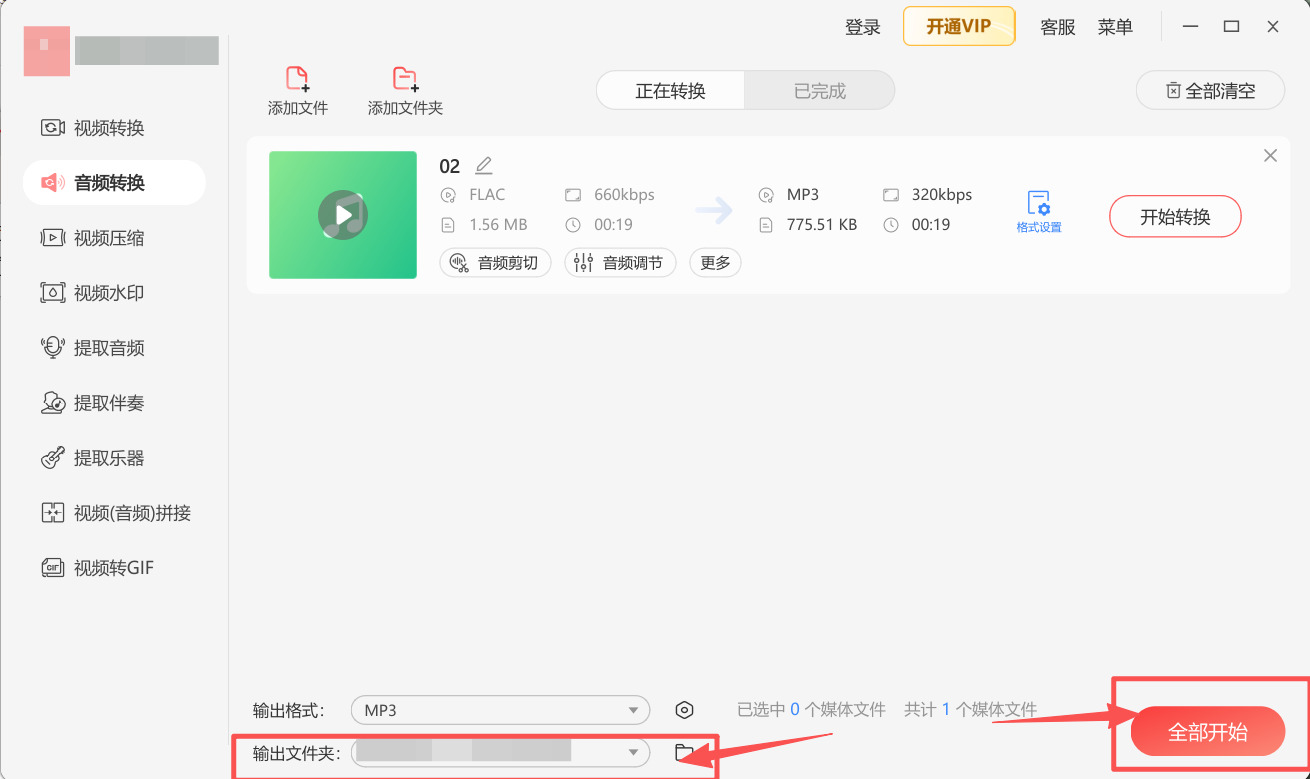The height and width of the screenshot is (779, 1310).
Task: Open the output folder browse icon
Action: (x=686, y=753)
